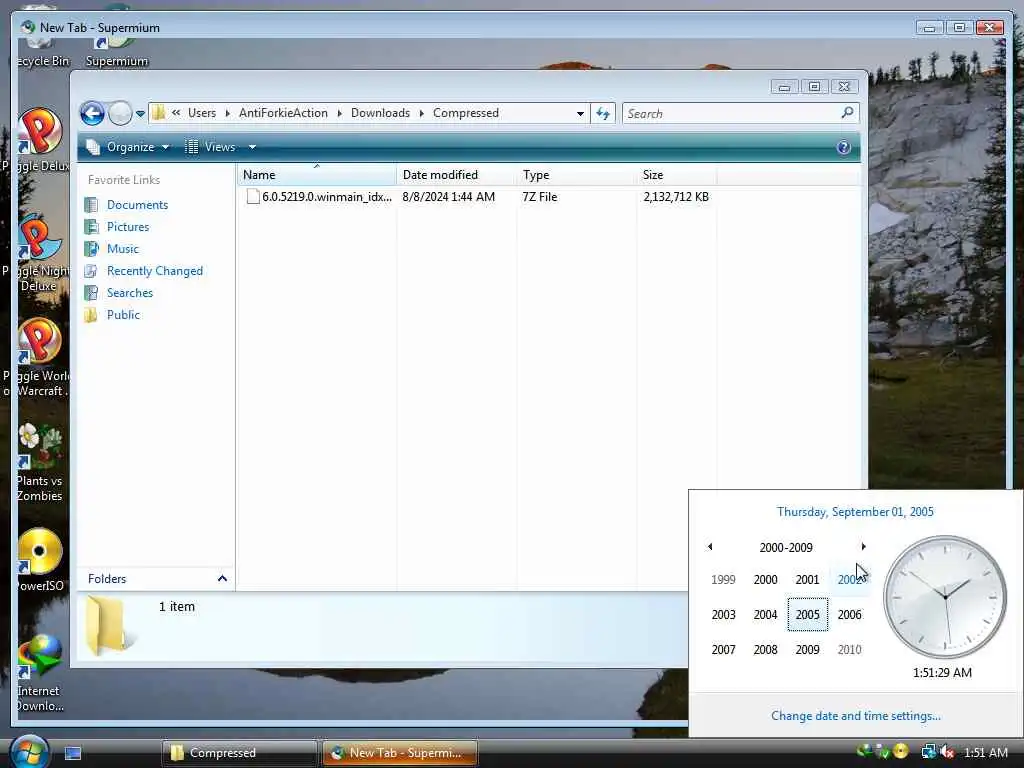Click the analog clock face
The height and width of the screenshot is (768, 1024).
945,597
